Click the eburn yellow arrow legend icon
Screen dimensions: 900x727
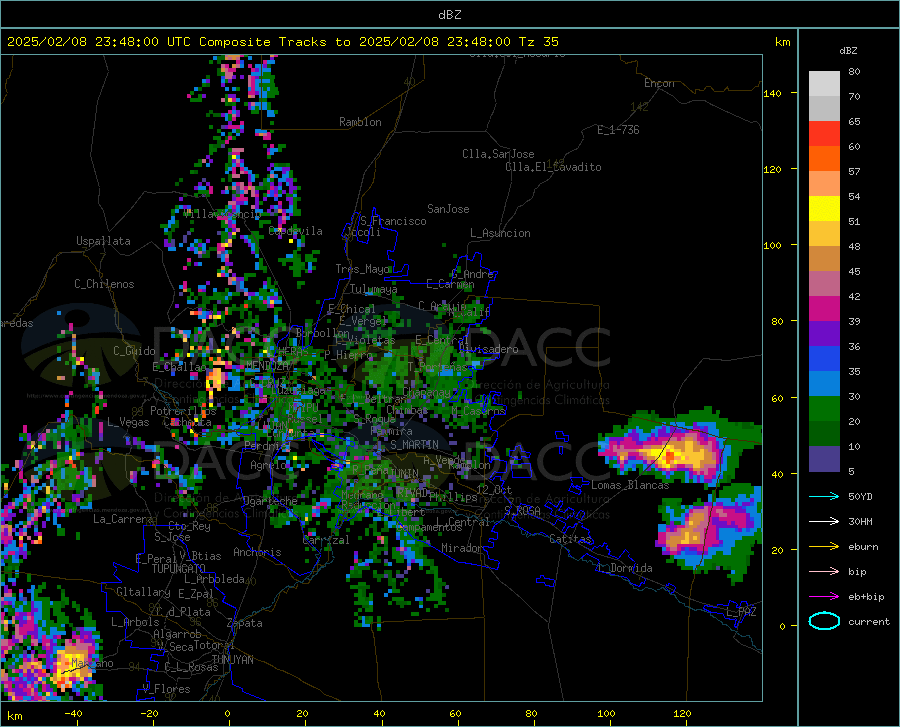click(x=824, y=547)
